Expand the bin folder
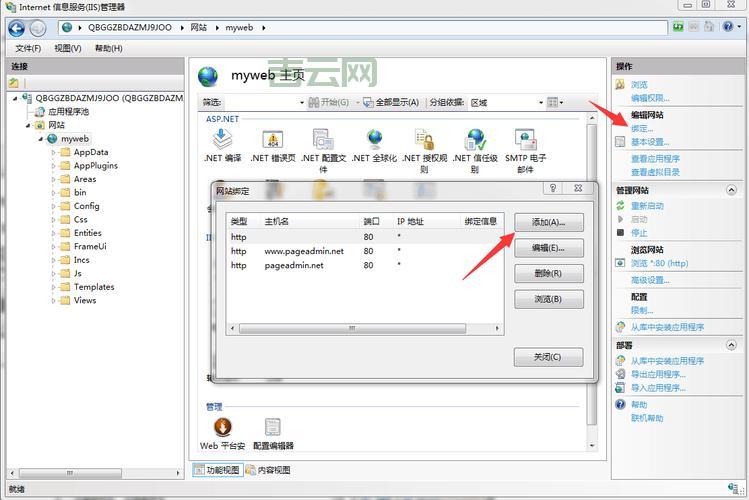The height and width of the screenshot is (500, 749). [53, 192]
